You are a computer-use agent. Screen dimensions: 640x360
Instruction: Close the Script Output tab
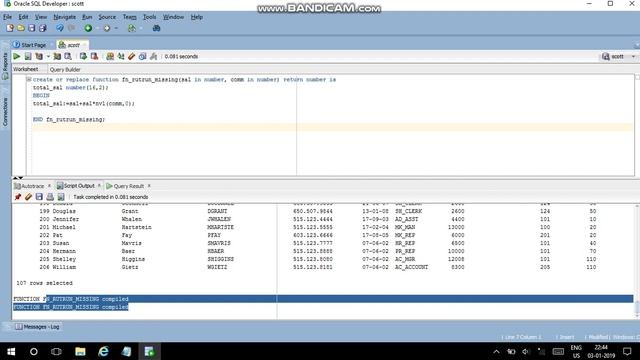click(99, 186)
